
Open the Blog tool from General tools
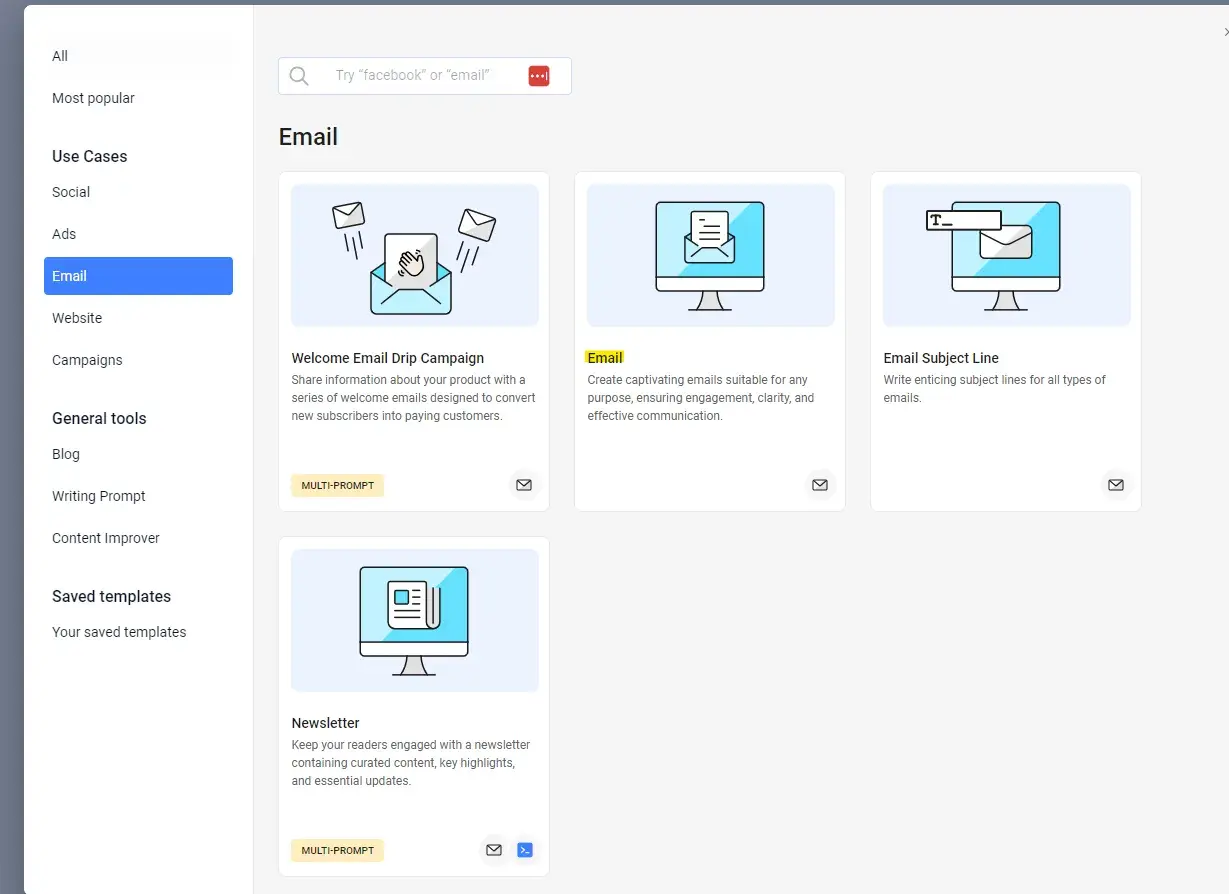(x=65, y=454)
